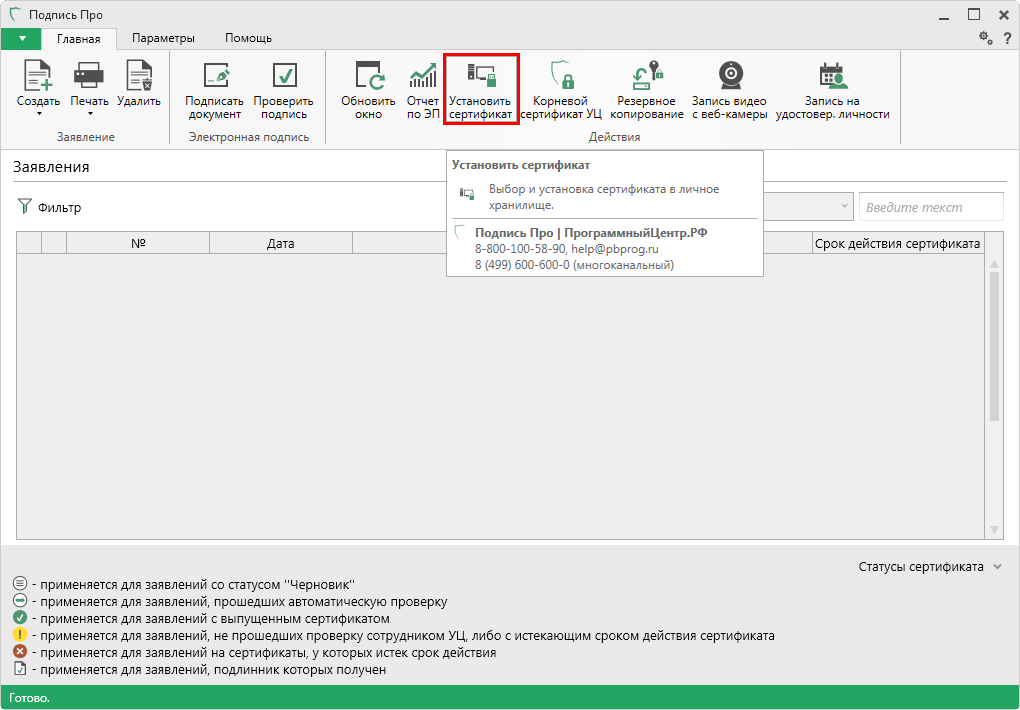Viewport: 1020px width, 710px height.
Task: Expand the Создать dropdown arrow
Action: click(x=38, y=114)
